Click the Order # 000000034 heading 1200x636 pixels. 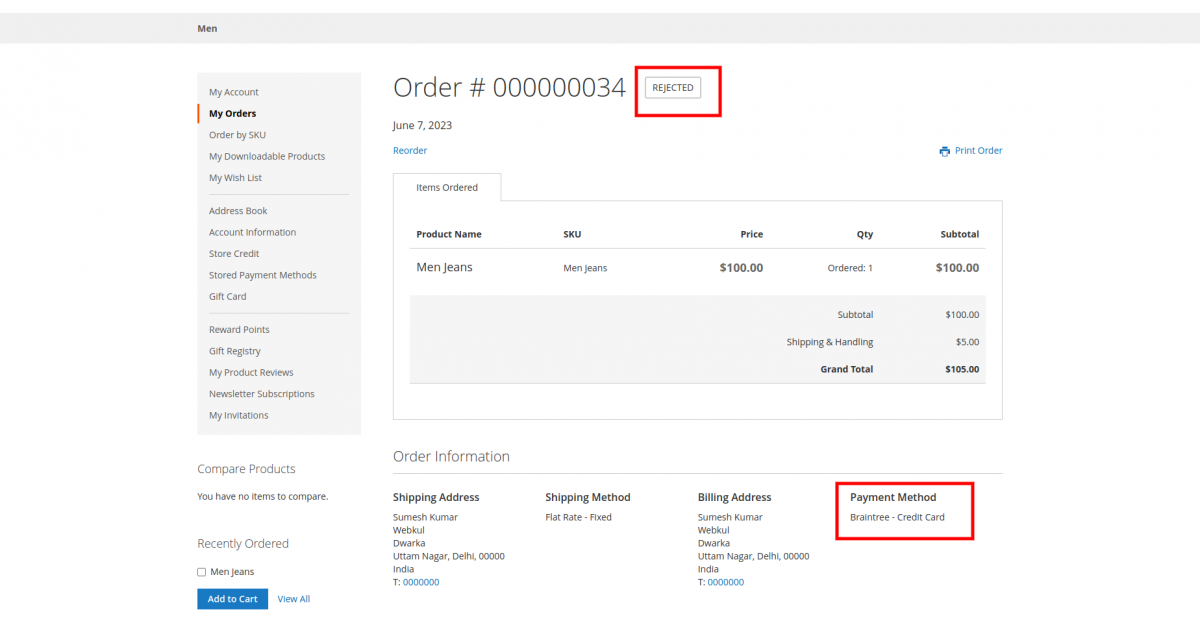[x=509, y=88]
